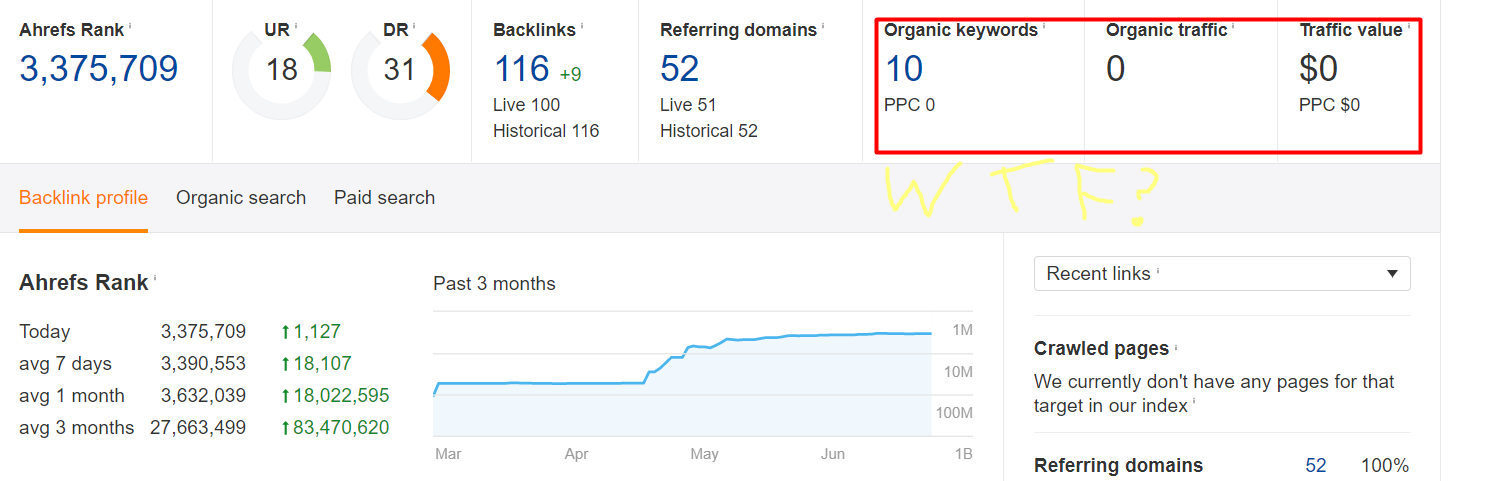Click the '+9' new backlinks indicator
This screenshot has width=1500, height=481.
coord(570,74)
